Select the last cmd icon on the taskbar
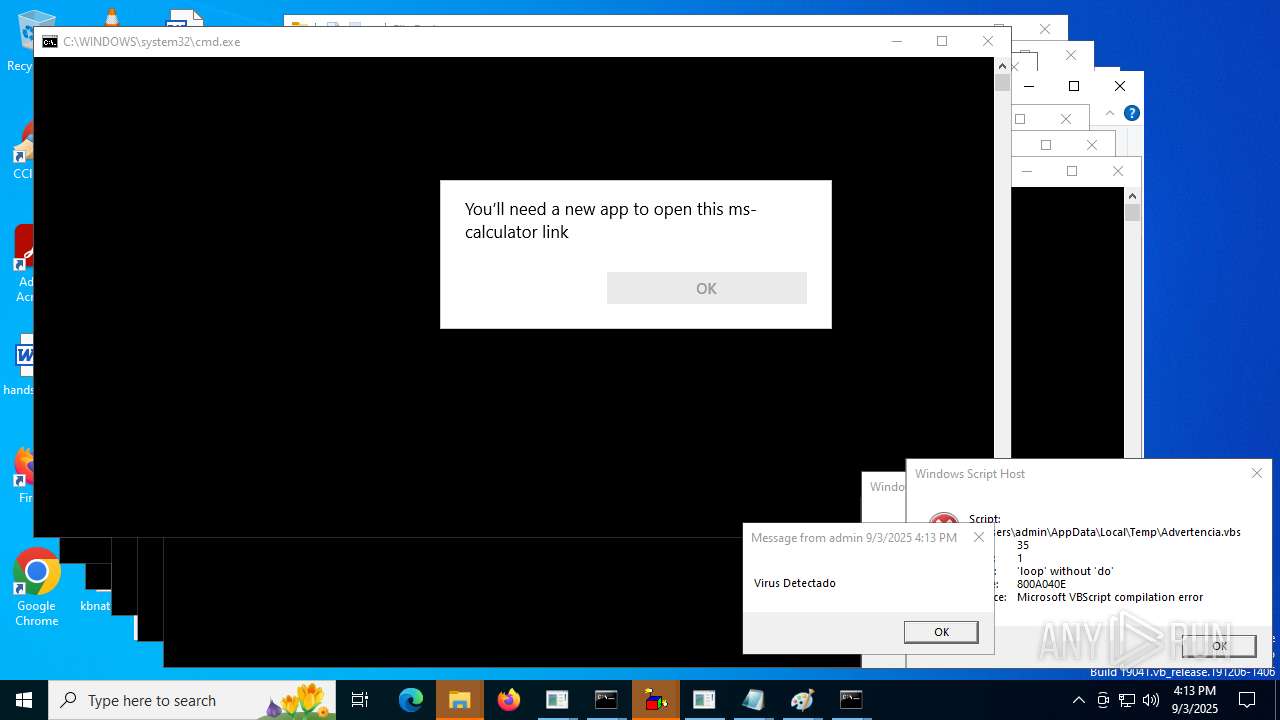 click(x=851, y=700)
